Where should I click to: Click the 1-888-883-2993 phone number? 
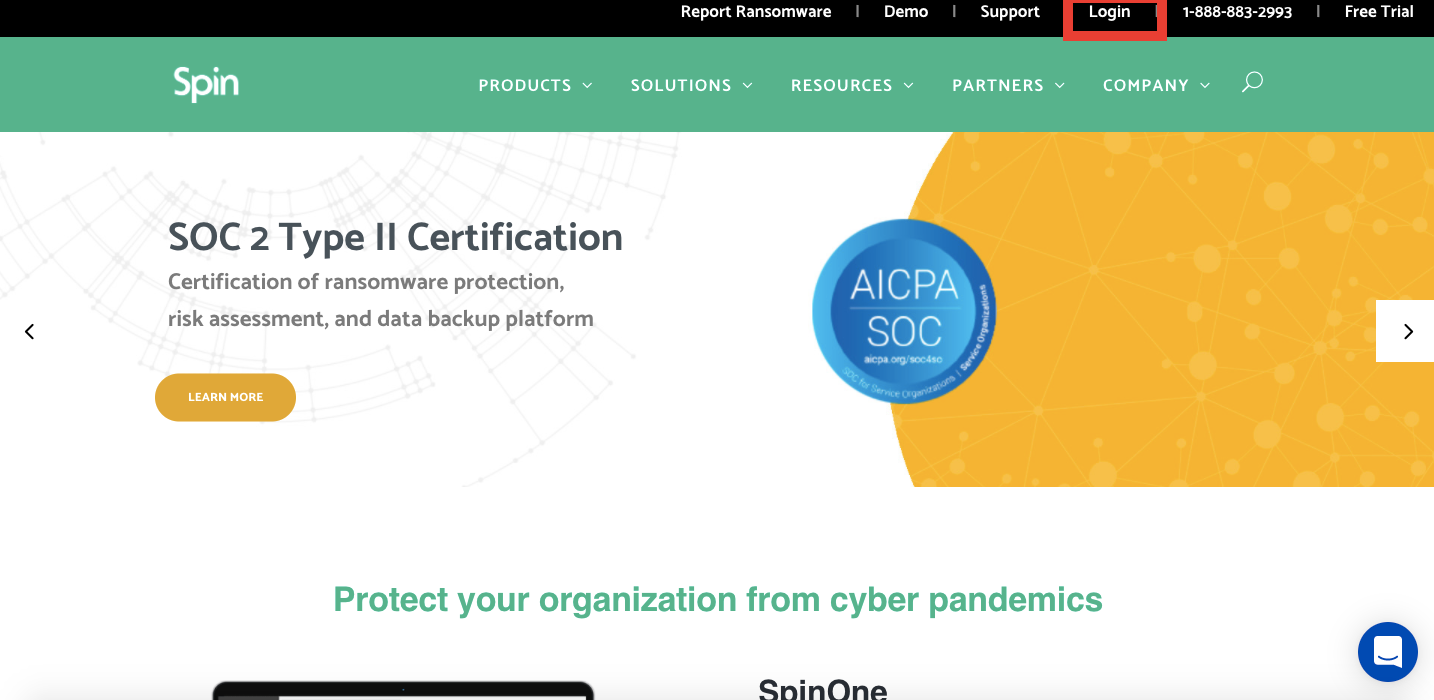coord(1237,12)
